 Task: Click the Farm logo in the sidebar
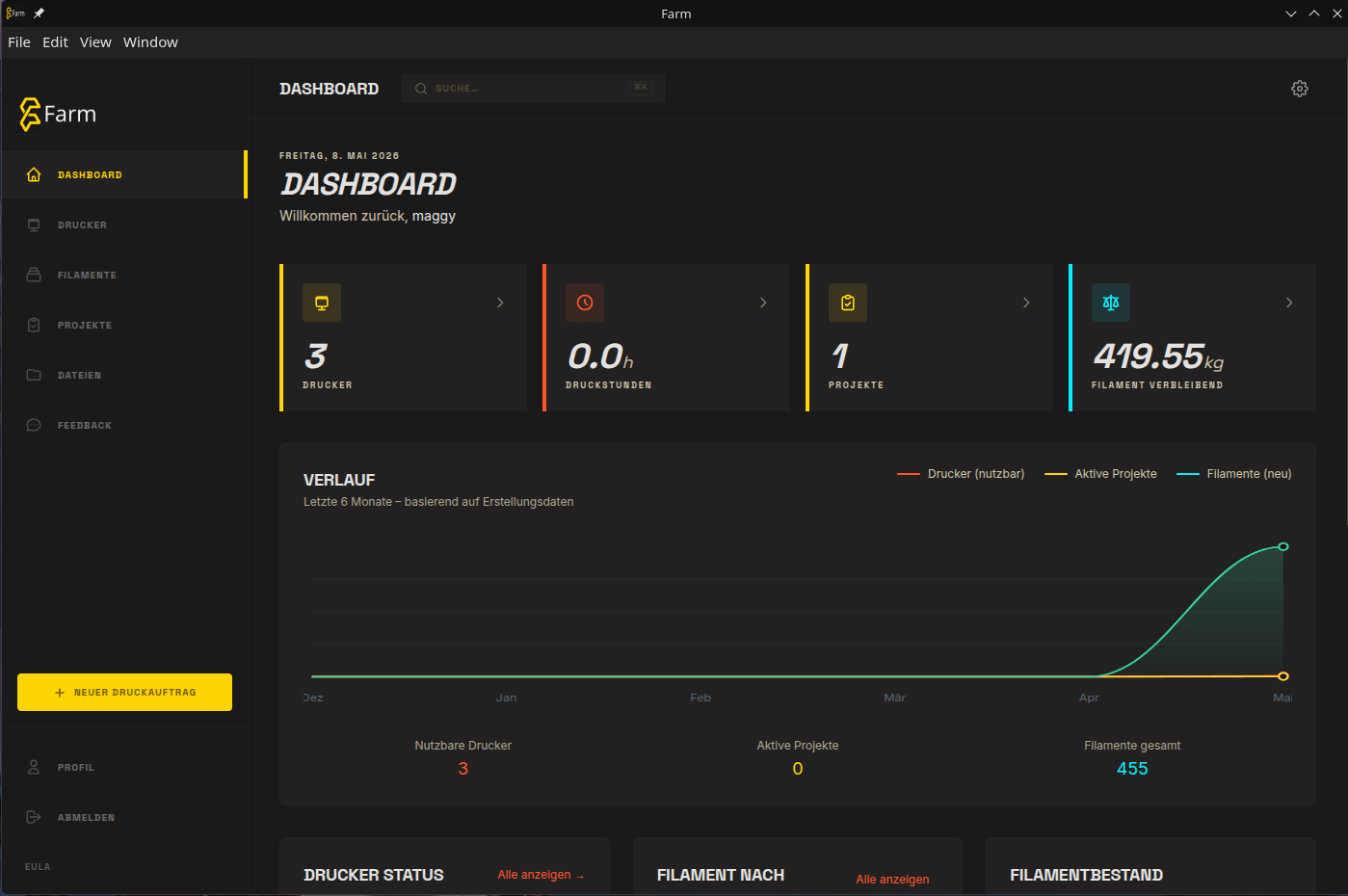[x=58, y=114]
